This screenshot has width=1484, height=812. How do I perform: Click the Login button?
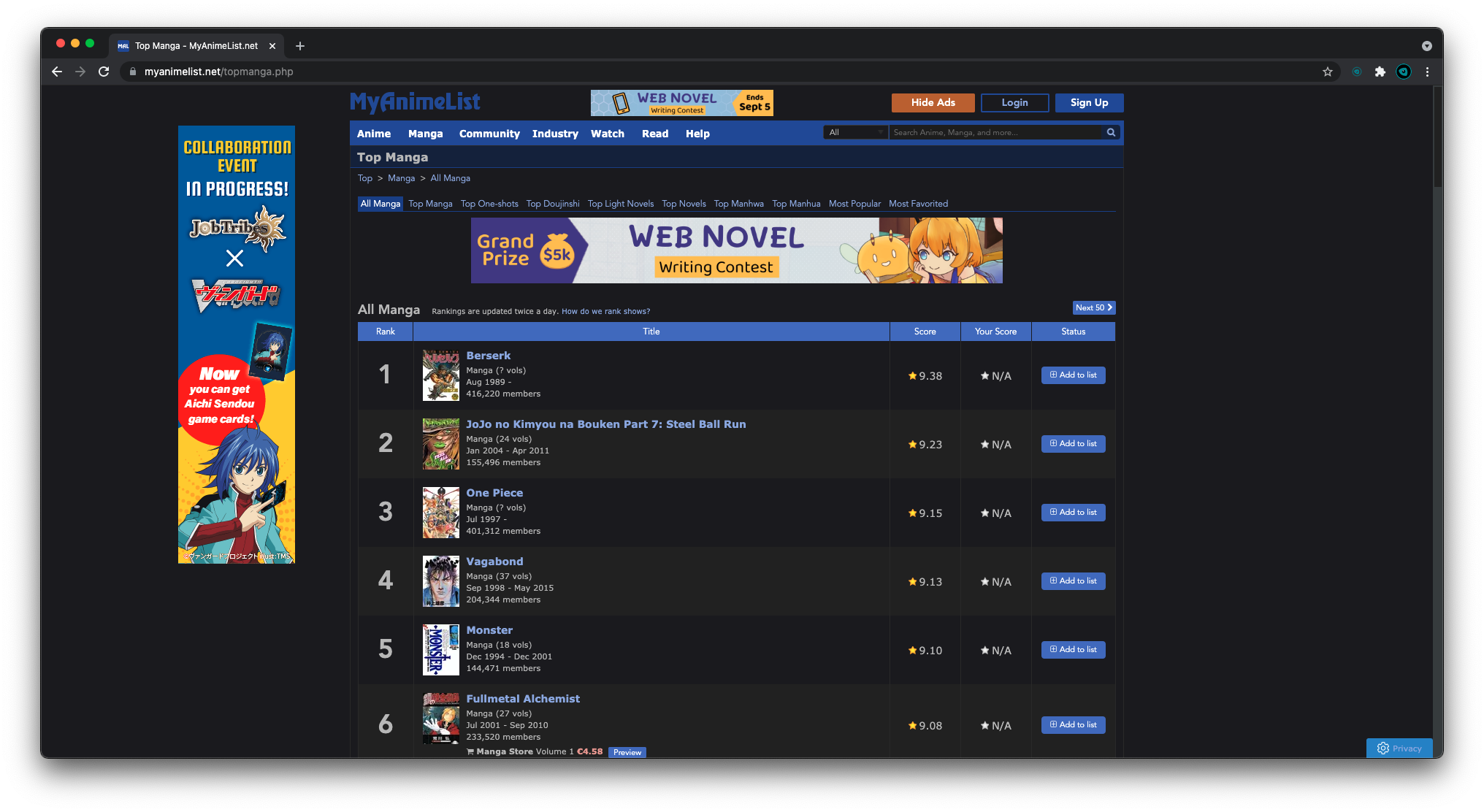[x=1014, y=103]
